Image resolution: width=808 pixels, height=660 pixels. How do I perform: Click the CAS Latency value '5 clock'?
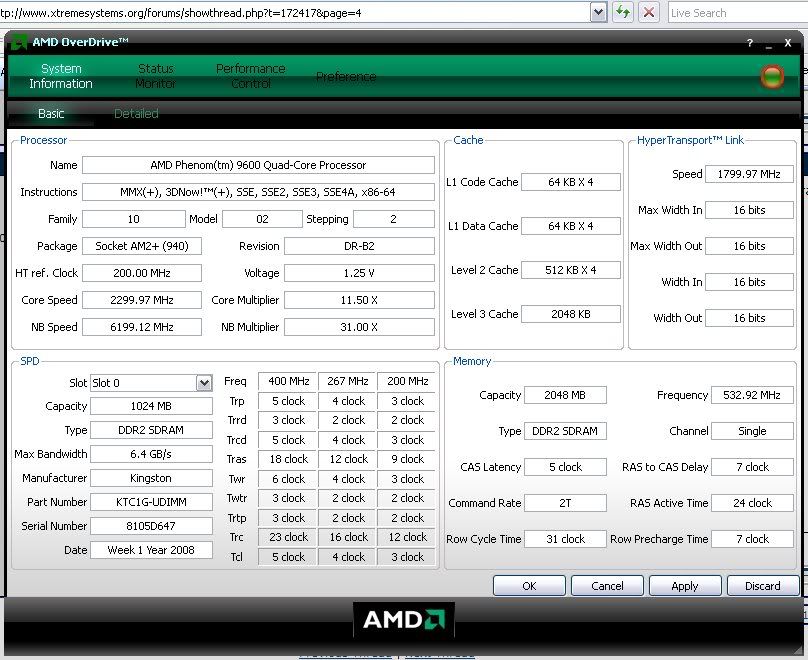[x=565, y=467]
